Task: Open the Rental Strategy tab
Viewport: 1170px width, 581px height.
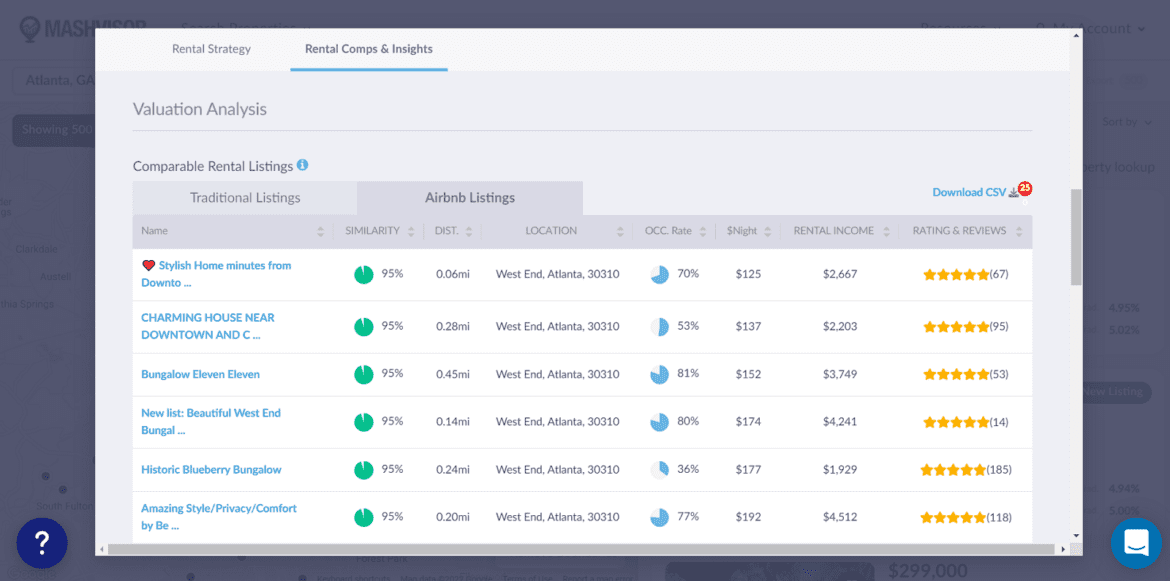Action: tap(211, 48)
